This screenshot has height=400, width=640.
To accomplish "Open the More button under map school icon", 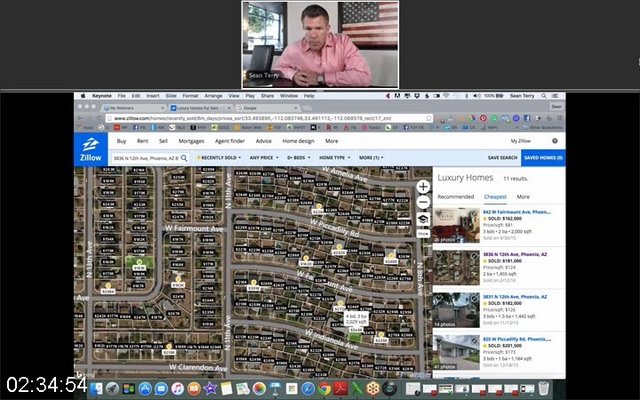I will [x=423, y=234].
